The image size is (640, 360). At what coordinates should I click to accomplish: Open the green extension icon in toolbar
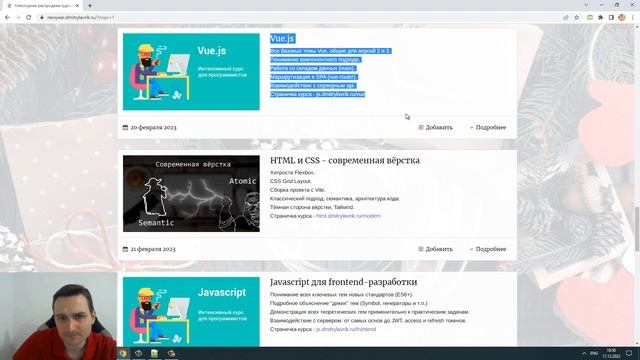590,18
